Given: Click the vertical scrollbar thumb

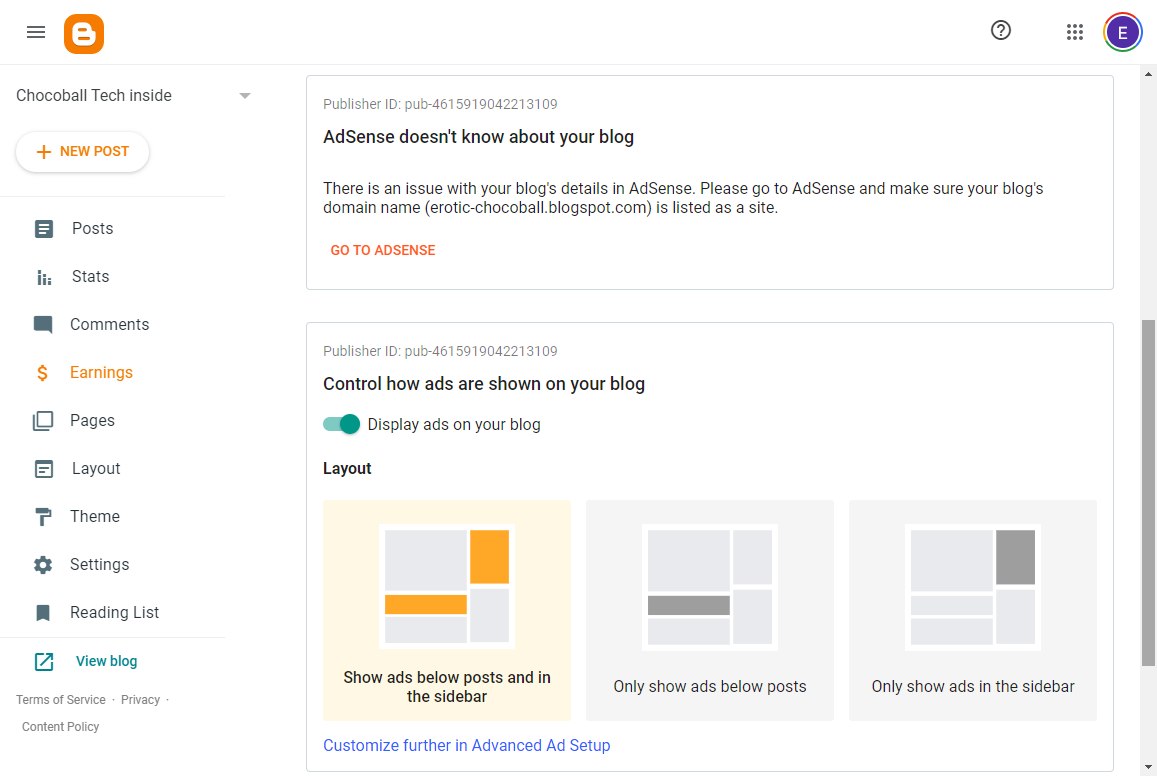Looking at the screenshot, I should 1148,493.
